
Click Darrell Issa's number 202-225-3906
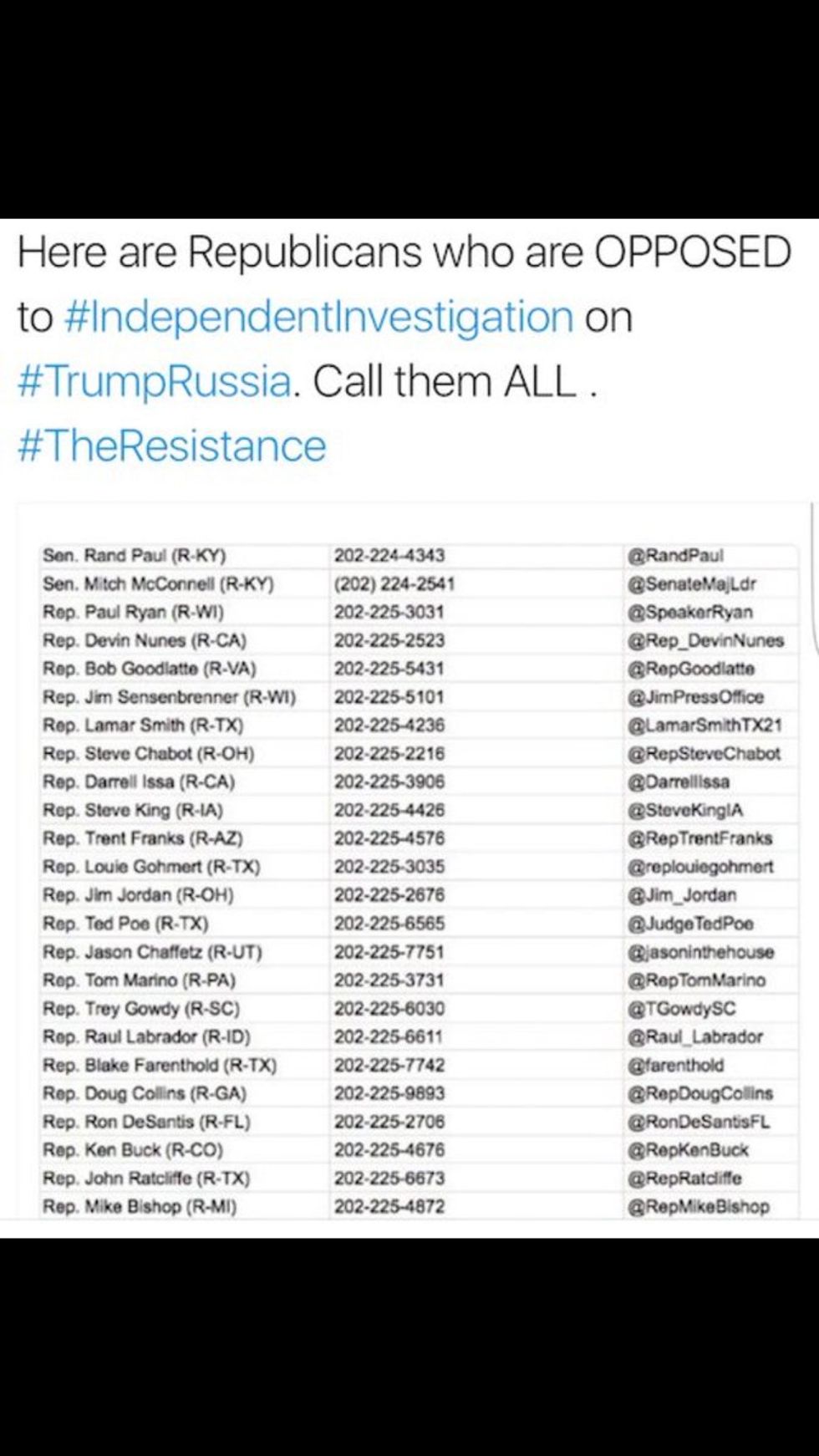click(x=389, y=781)
